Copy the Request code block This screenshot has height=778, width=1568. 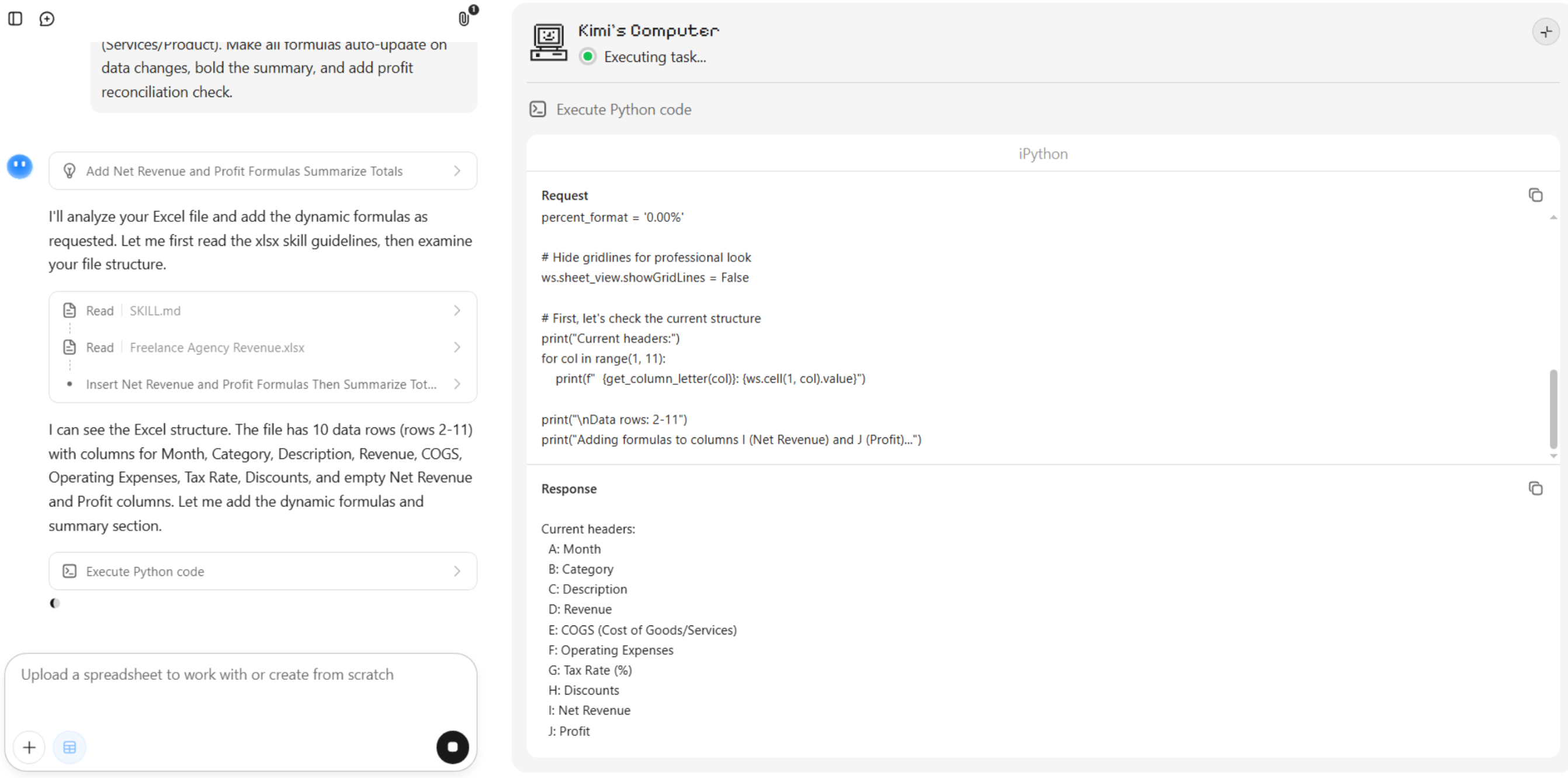tap(1535, 195)
